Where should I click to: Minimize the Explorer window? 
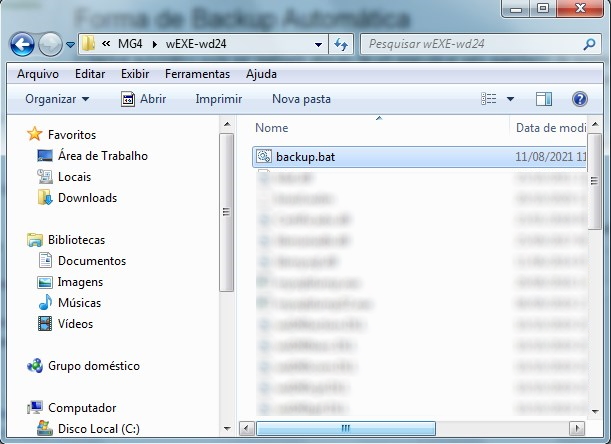516,9
